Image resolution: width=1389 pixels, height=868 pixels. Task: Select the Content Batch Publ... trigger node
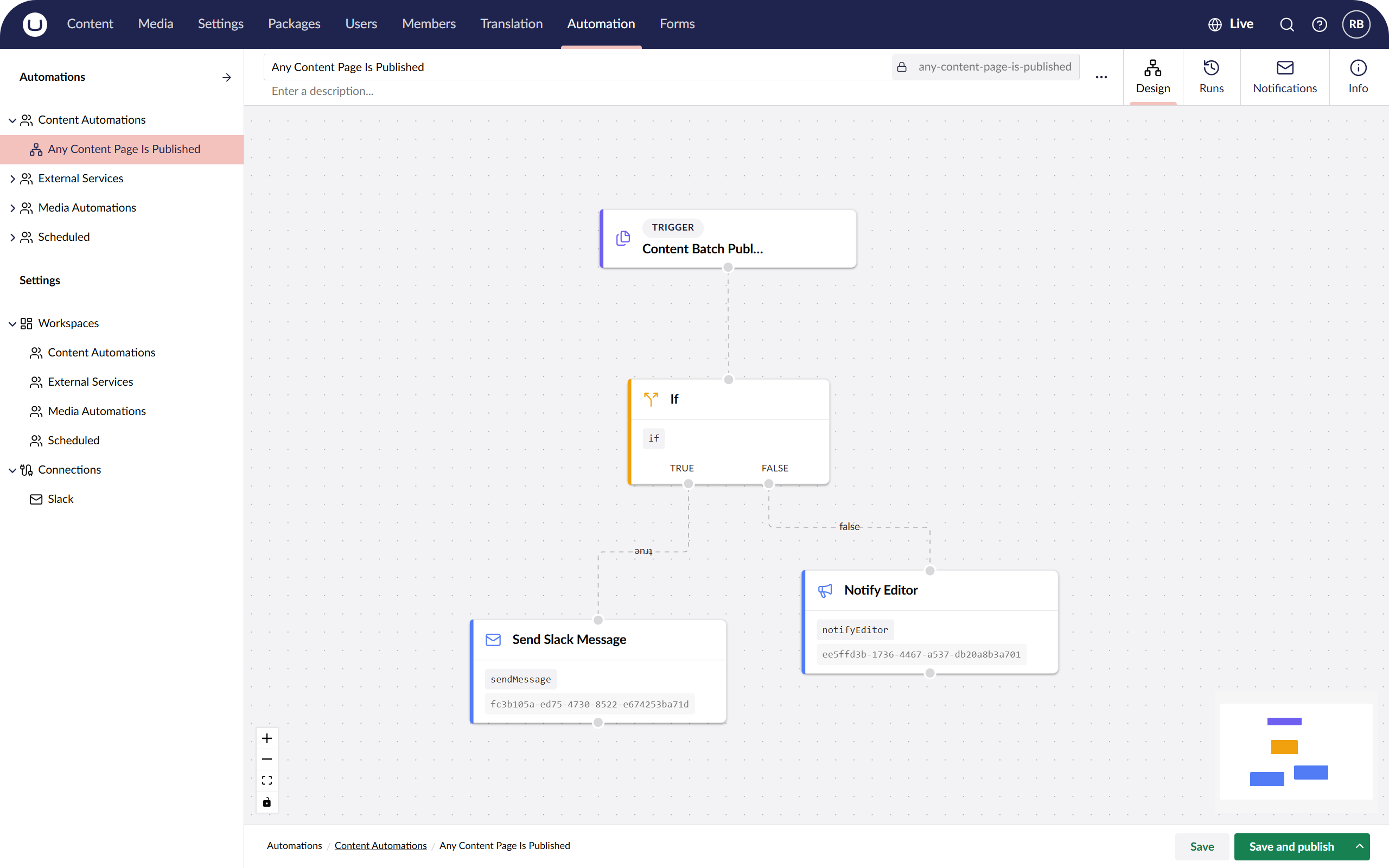(x=728, y=239)
